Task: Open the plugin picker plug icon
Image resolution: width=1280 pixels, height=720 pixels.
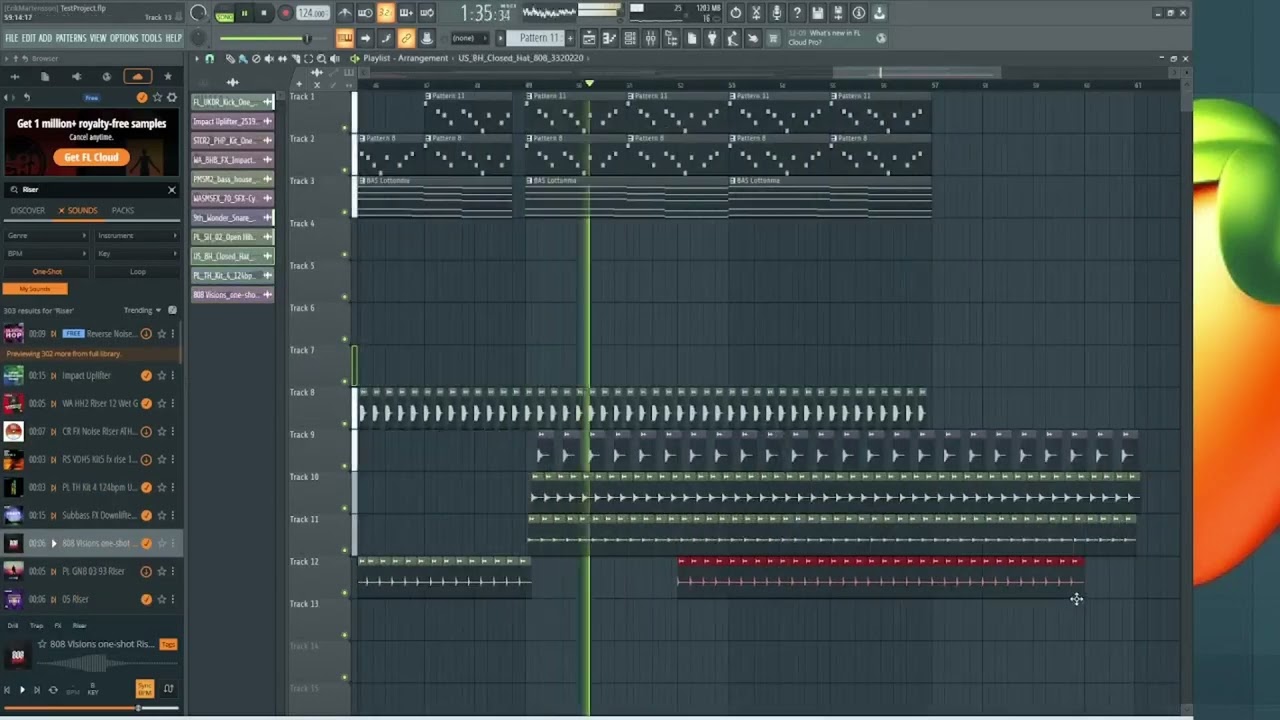Action: pyautogui.click(x=712, y=38)
